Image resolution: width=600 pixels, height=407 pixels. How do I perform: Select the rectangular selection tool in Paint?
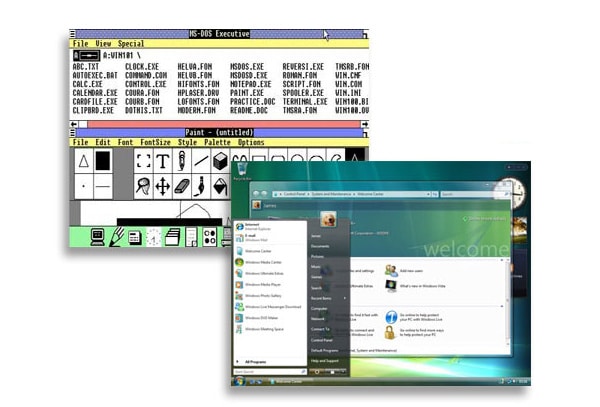pyautogui.click(x=143, y=161)
